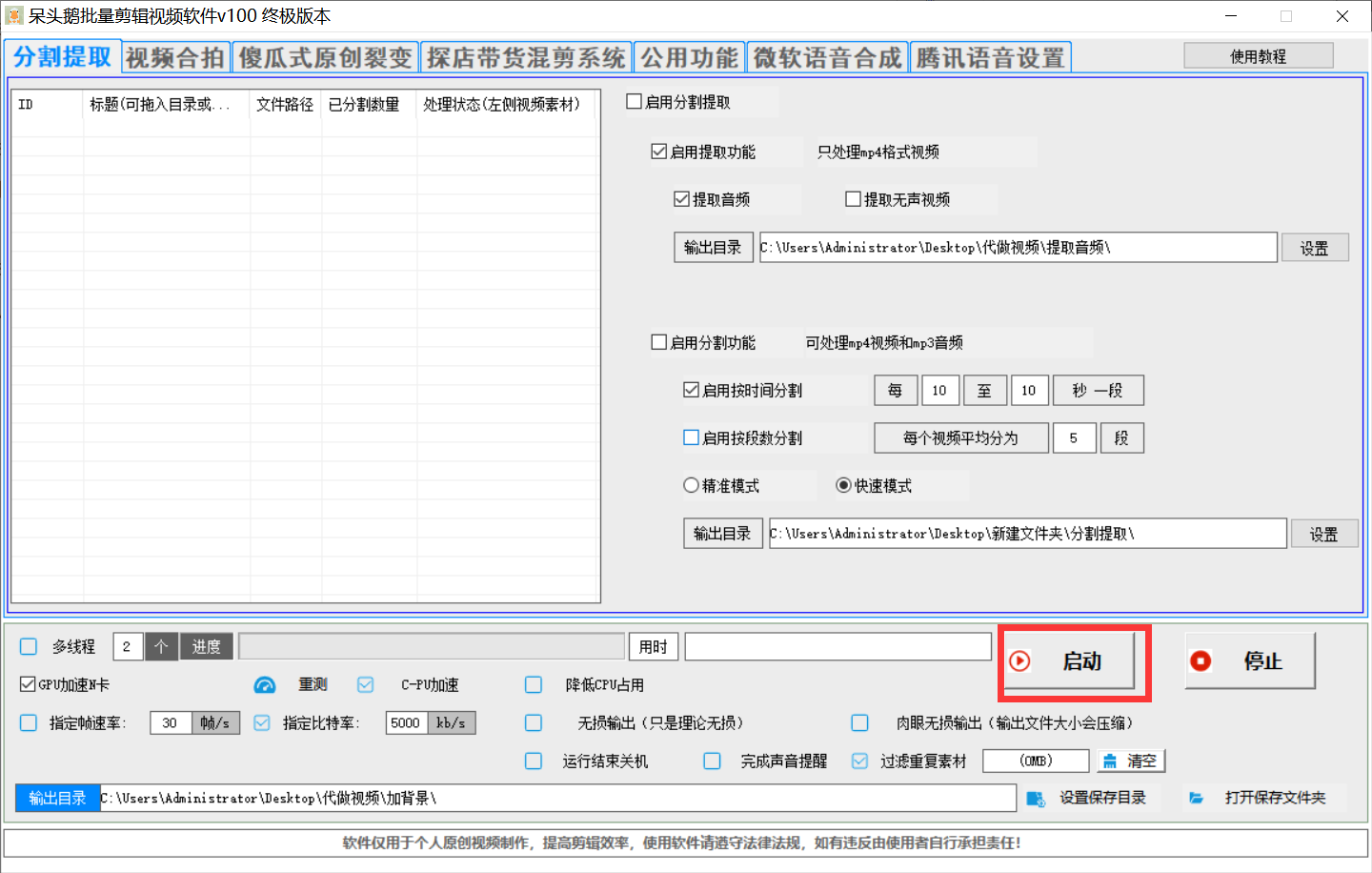Screen dimensions: 1372x873
Task: Switch to the 探店带货混剪系统 tab
Action: [x=526, y=57]
